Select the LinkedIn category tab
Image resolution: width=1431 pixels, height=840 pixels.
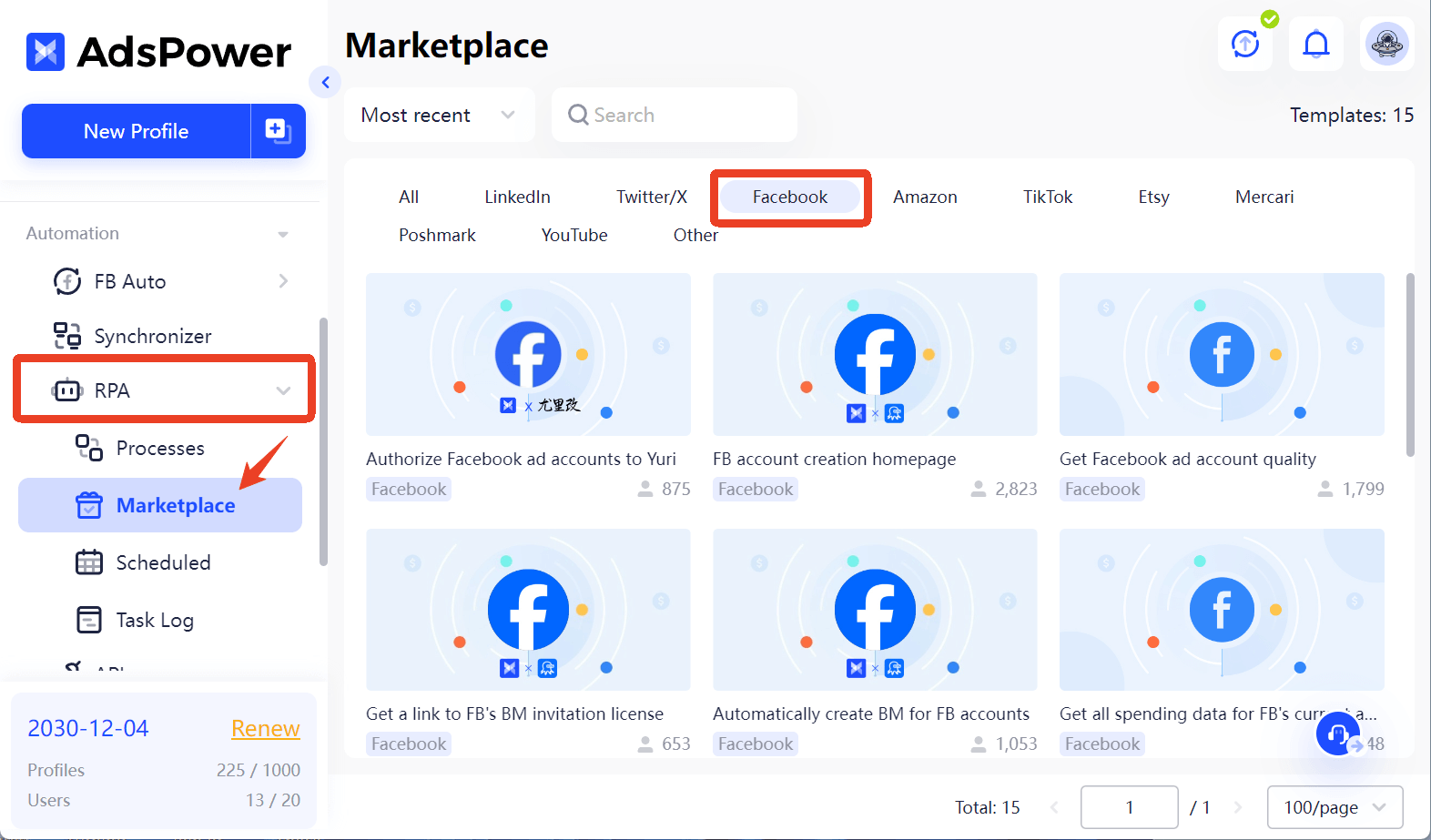(x=517, y=197)
